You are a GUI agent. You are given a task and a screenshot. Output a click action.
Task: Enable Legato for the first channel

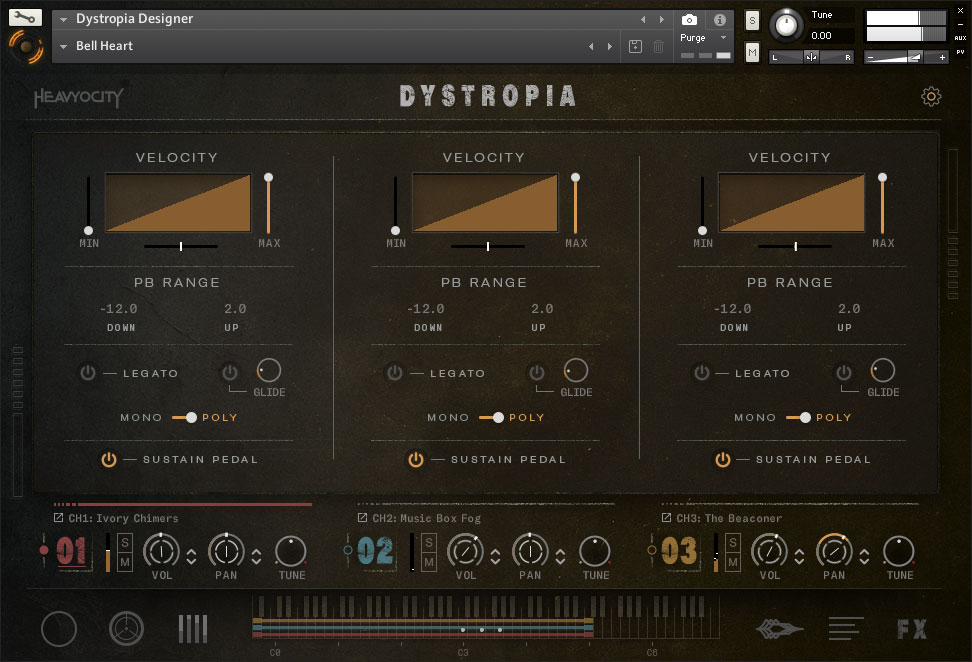click(x=88, y=373)
